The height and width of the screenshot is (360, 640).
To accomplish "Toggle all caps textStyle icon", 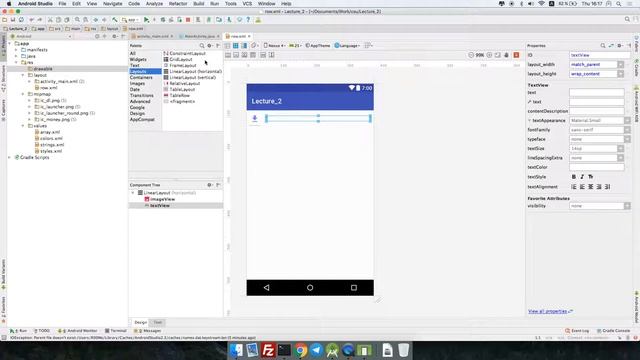I will click(591, 177).
